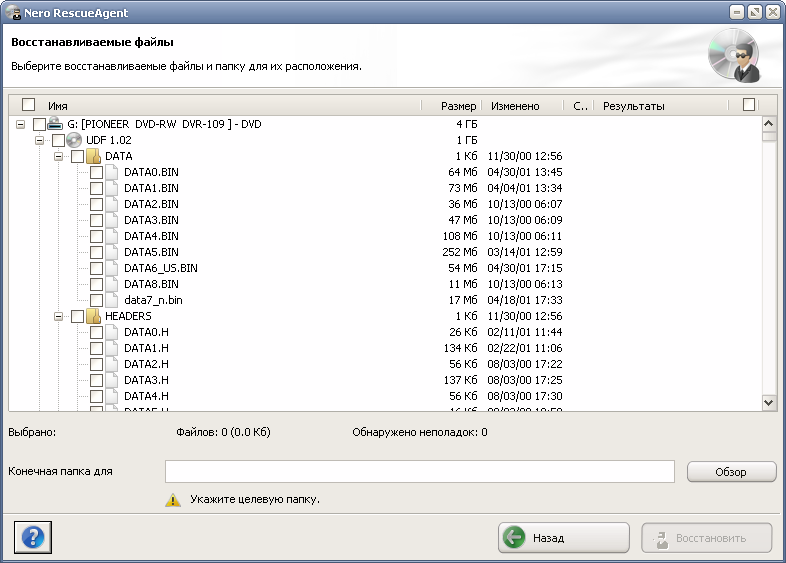Image resolution: width=786 pixels, height=563 pixels.
Task: Click the С.. column header
Action: (579, 106)
